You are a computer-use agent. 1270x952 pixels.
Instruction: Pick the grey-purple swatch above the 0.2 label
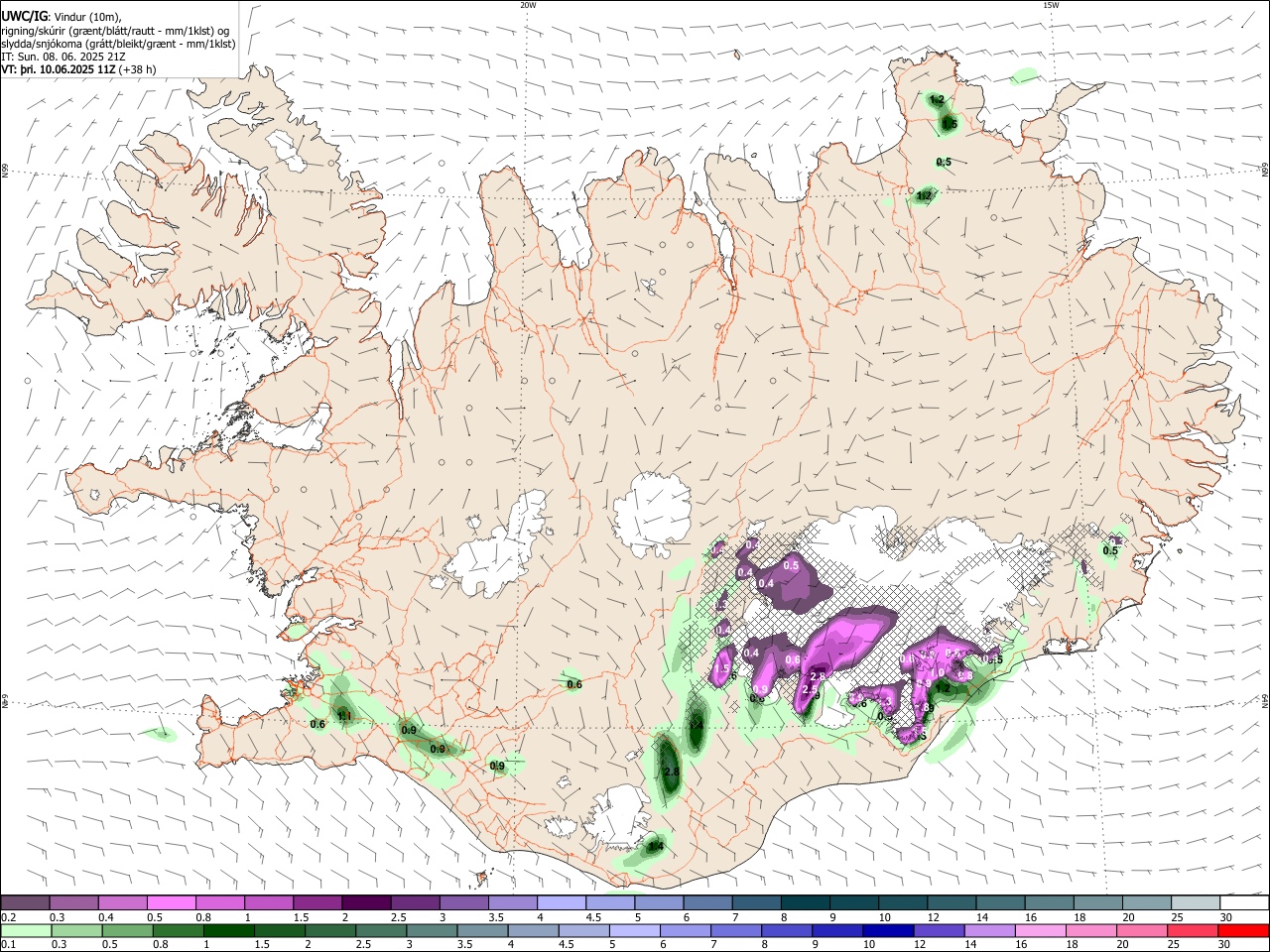(25, 903)
